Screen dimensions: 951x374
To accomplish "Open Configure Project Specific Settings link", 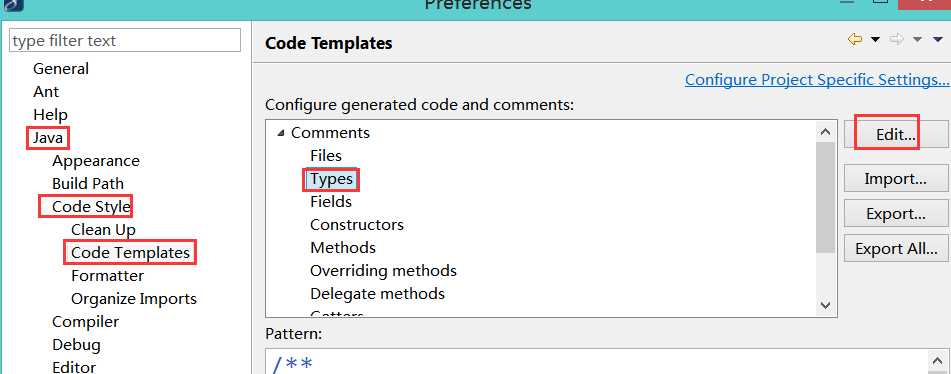I will pyautogui.click(x=816, y=80).
